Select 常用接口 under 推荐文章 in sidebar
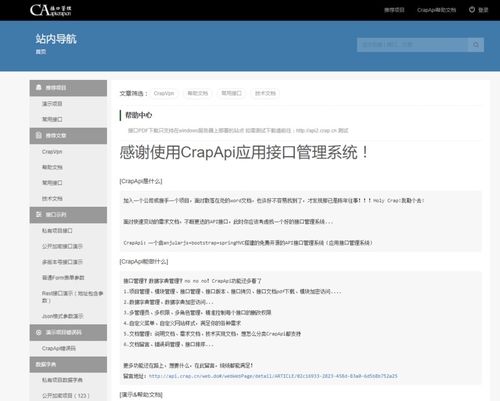Viewport: 500px width, 401px height. 52,183
